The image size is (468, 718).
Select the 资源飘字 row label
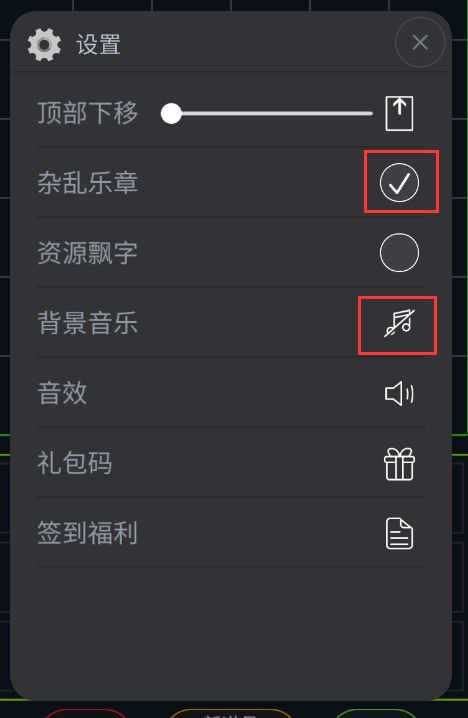[x=87, y=252]
